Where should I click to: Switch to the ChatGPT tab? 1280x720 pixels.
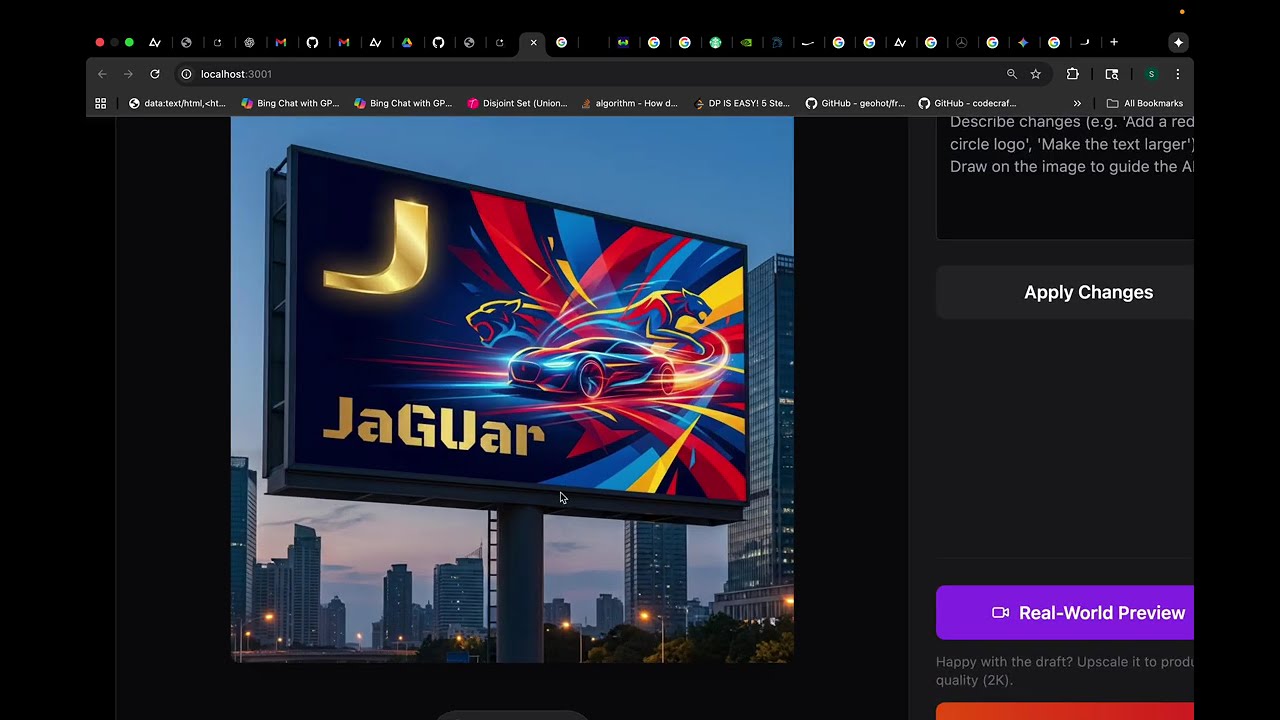click(249, 42)
